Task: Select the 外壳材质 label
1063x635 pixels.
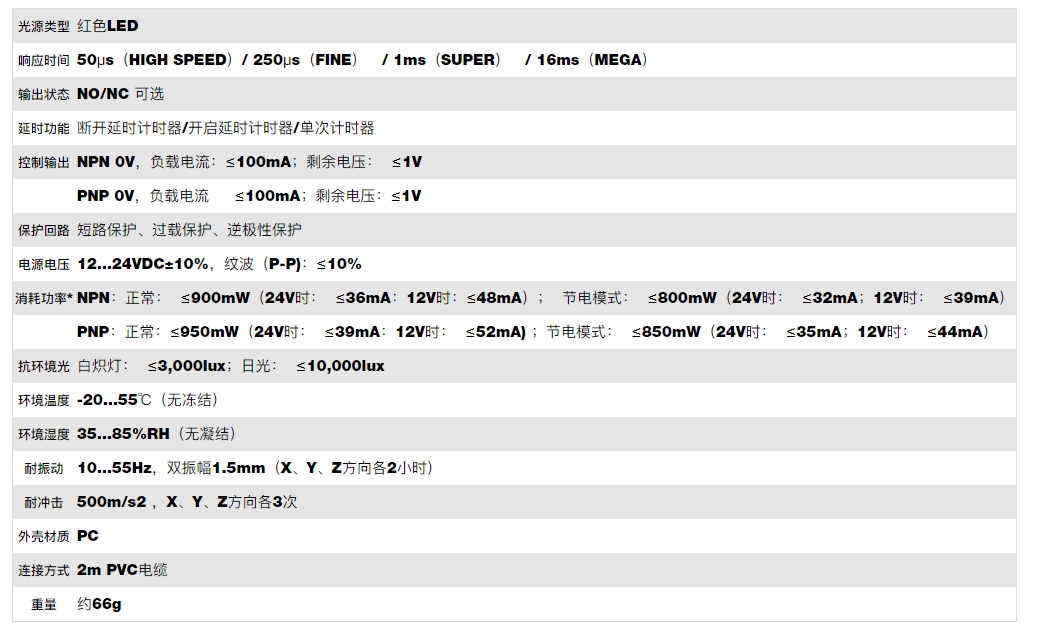Action: [x=43, y=537]
